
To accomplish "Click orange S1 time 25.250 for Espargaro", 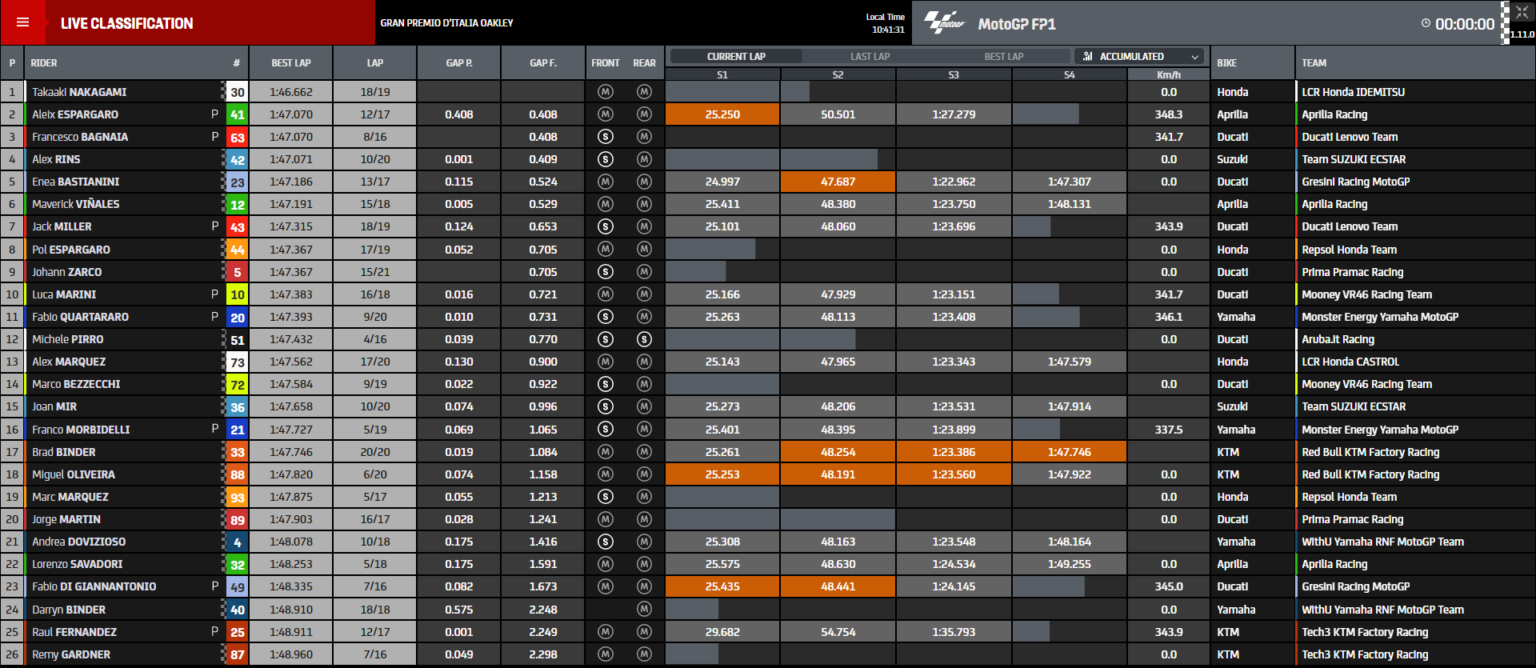I will (722, 114).
